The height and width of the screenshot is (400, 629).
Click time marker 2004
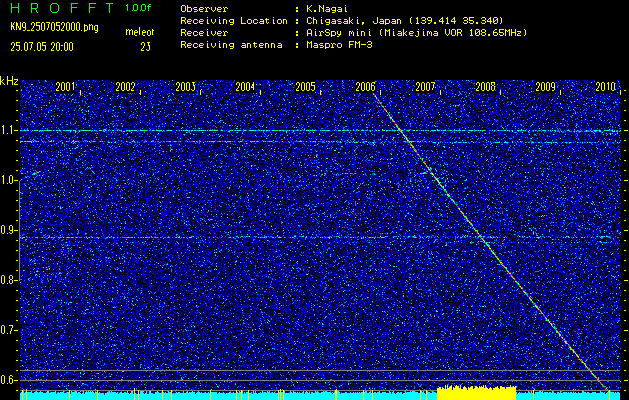click(x=245, y=87)
